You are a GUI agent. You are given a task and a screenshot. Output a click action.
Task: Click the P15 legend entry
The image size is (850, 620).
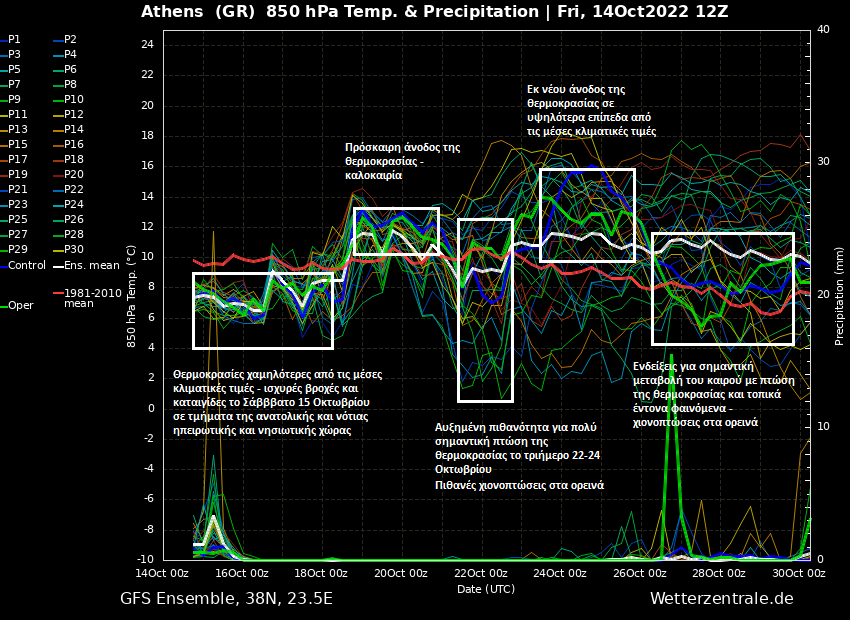click(14, 144)
